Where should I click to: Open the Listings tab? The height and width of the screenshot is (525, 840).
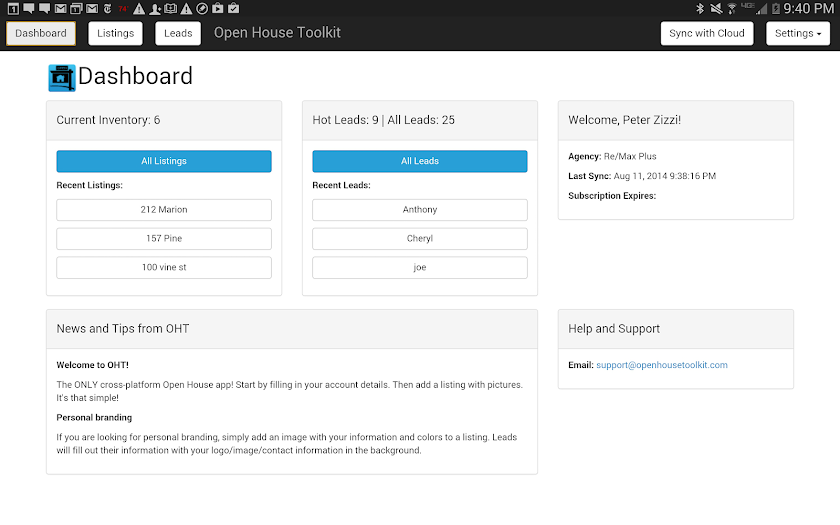point(115,33)
